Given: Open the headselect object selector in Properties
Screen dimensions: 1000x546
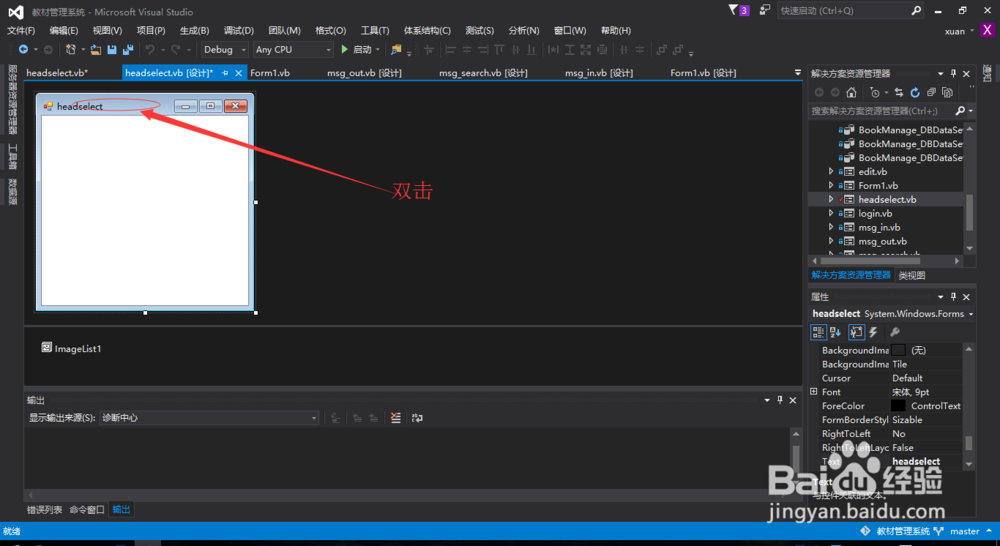Looking at the screenshot, I should [x=892, y=314].
